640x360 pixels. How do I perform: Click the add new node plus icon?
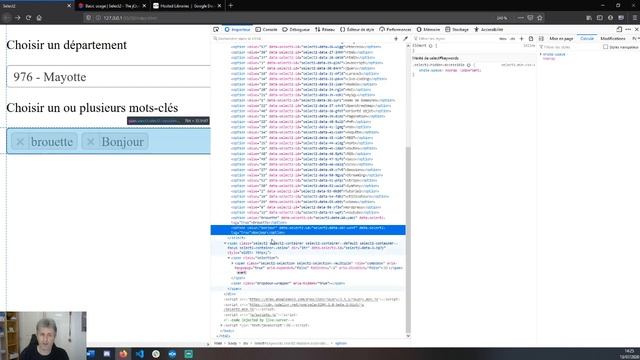click(x=396, y=38)
